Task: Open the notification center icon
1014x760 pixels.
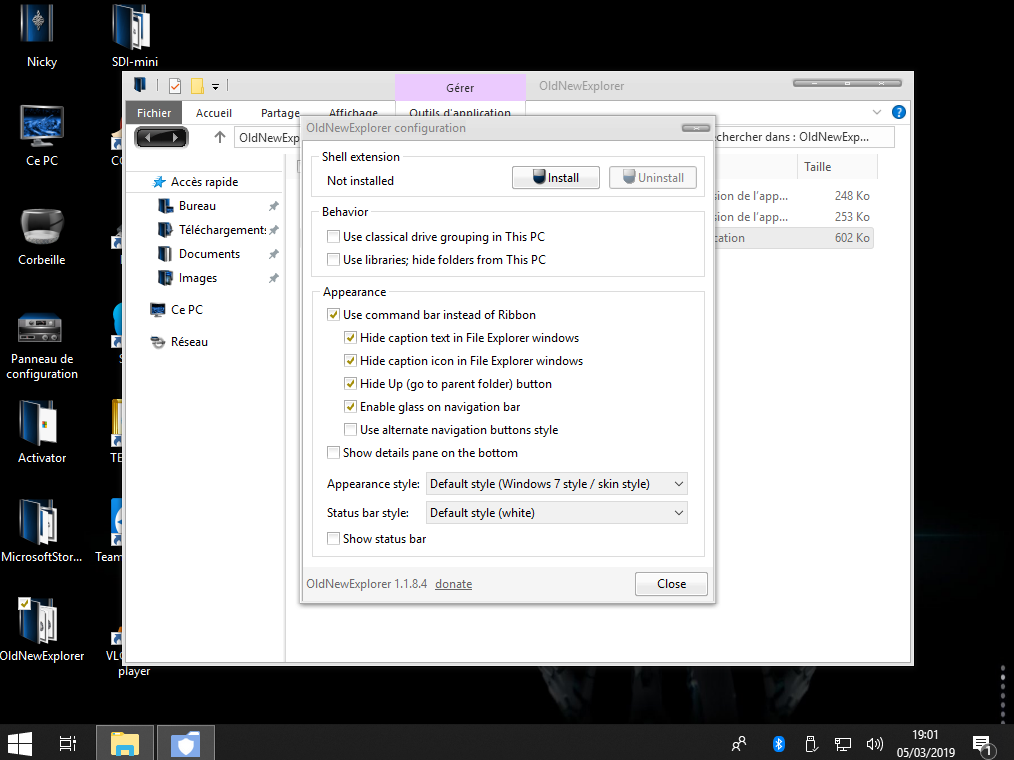Action: pyautogui.click(x=983, y=745)
